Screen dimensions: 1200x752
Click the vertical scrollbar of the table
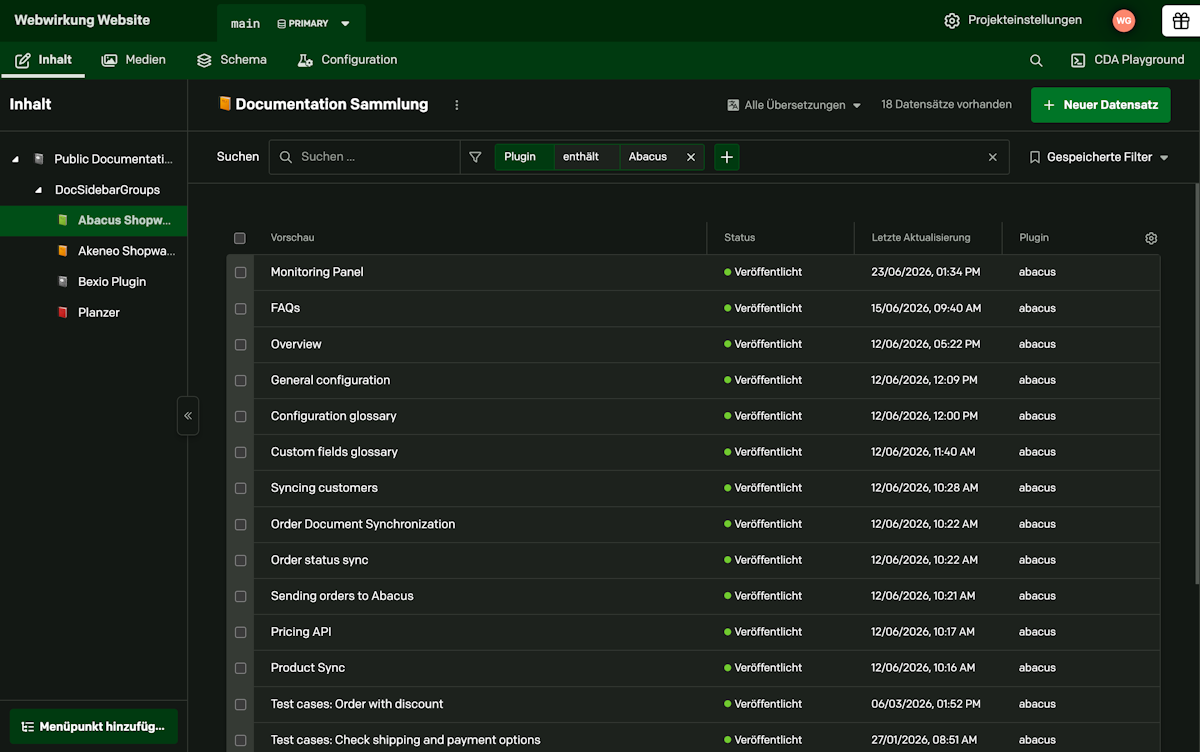pyautogui.click(x=1197, y=385)
